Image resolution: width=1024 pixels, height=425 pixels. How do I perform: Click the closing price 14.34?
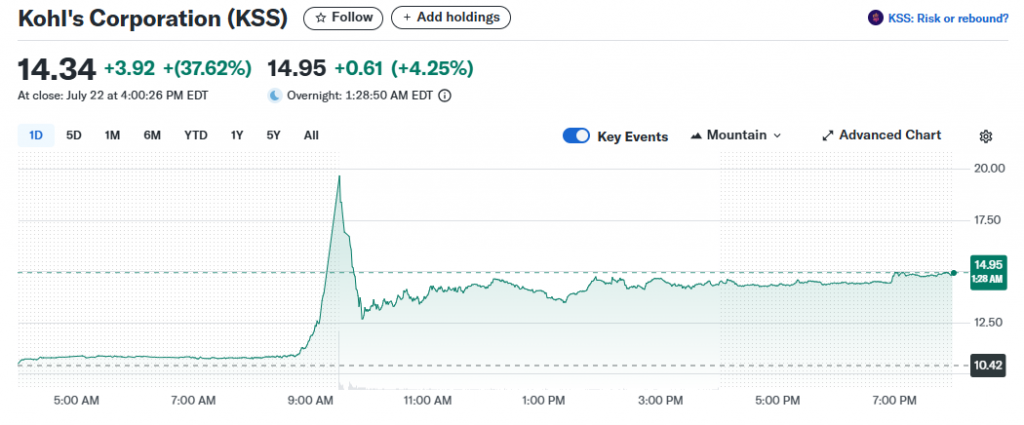(x=57, y=69)
